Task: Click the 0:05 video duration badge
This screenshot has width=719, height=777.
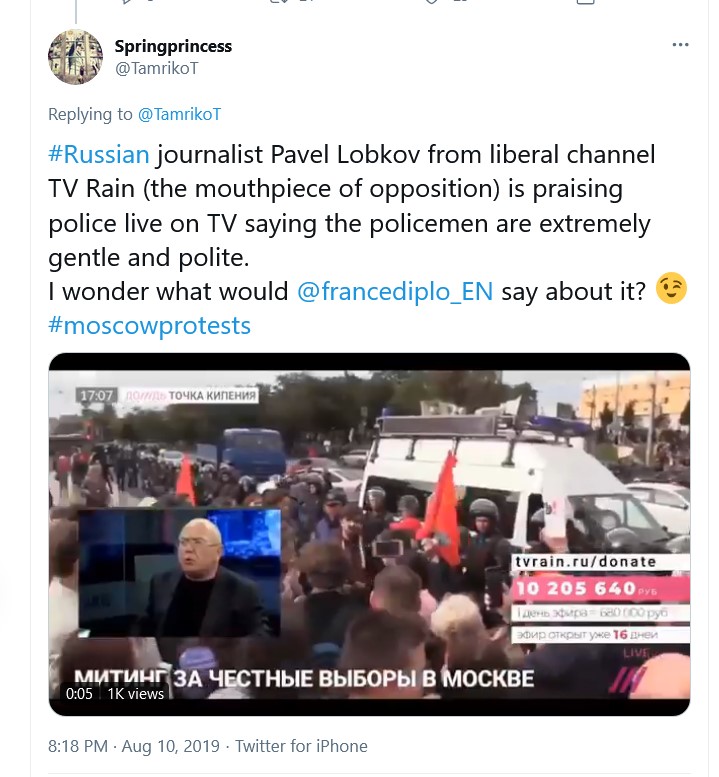Action: (x=79, y=694)
